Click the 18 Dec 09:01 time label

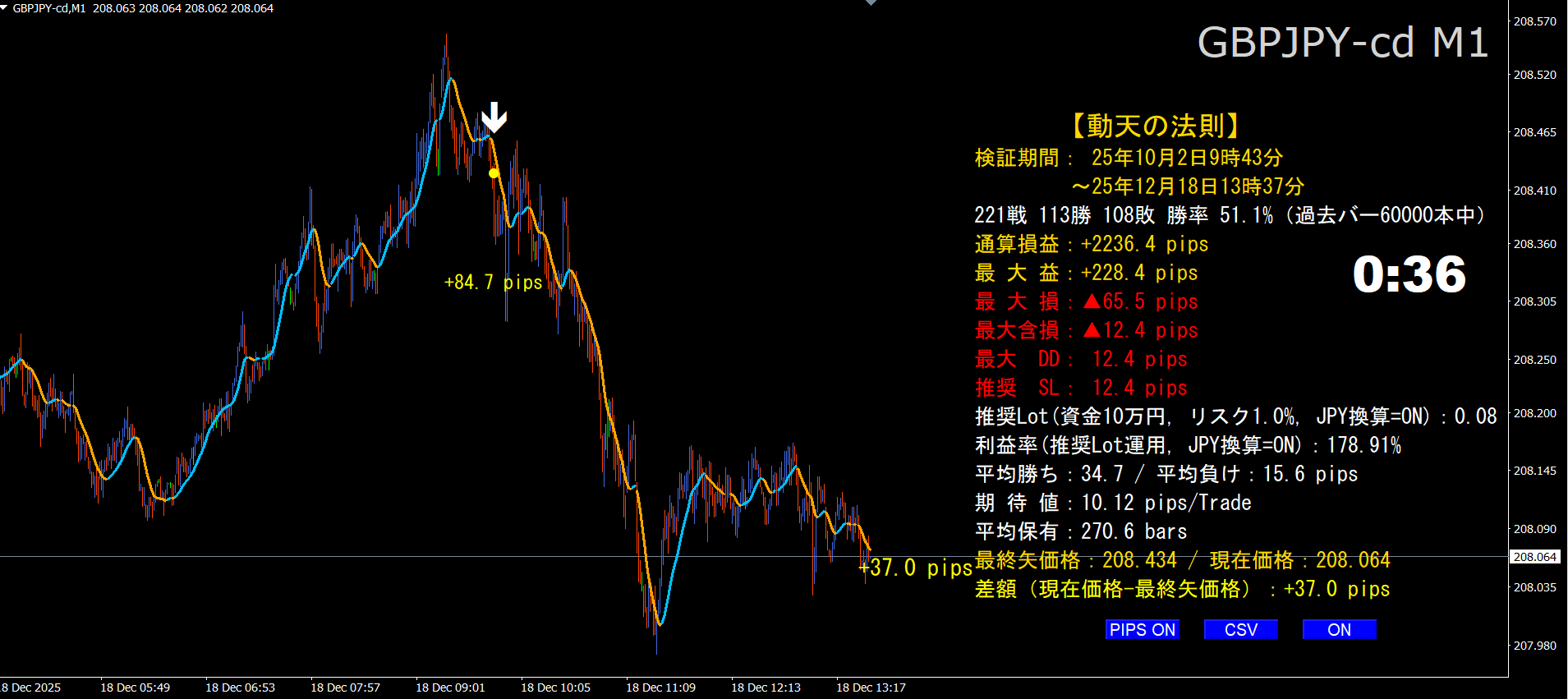click(x=450, y=688)
